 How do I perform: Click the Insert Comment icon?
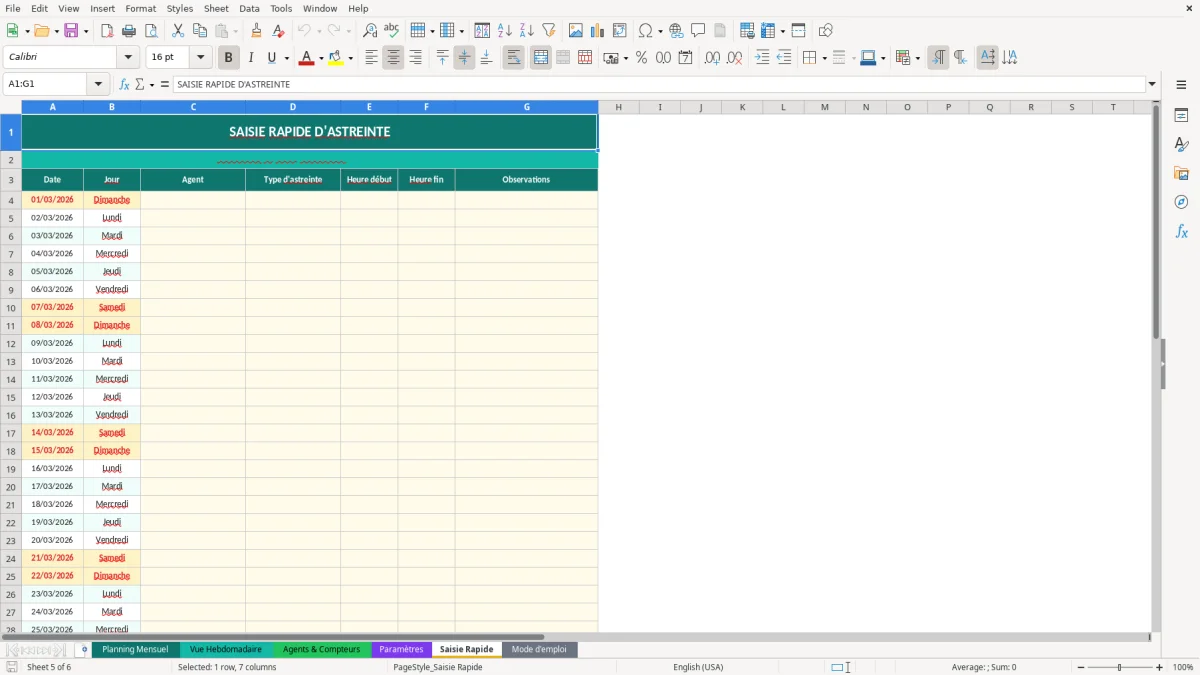pos(698,31)
